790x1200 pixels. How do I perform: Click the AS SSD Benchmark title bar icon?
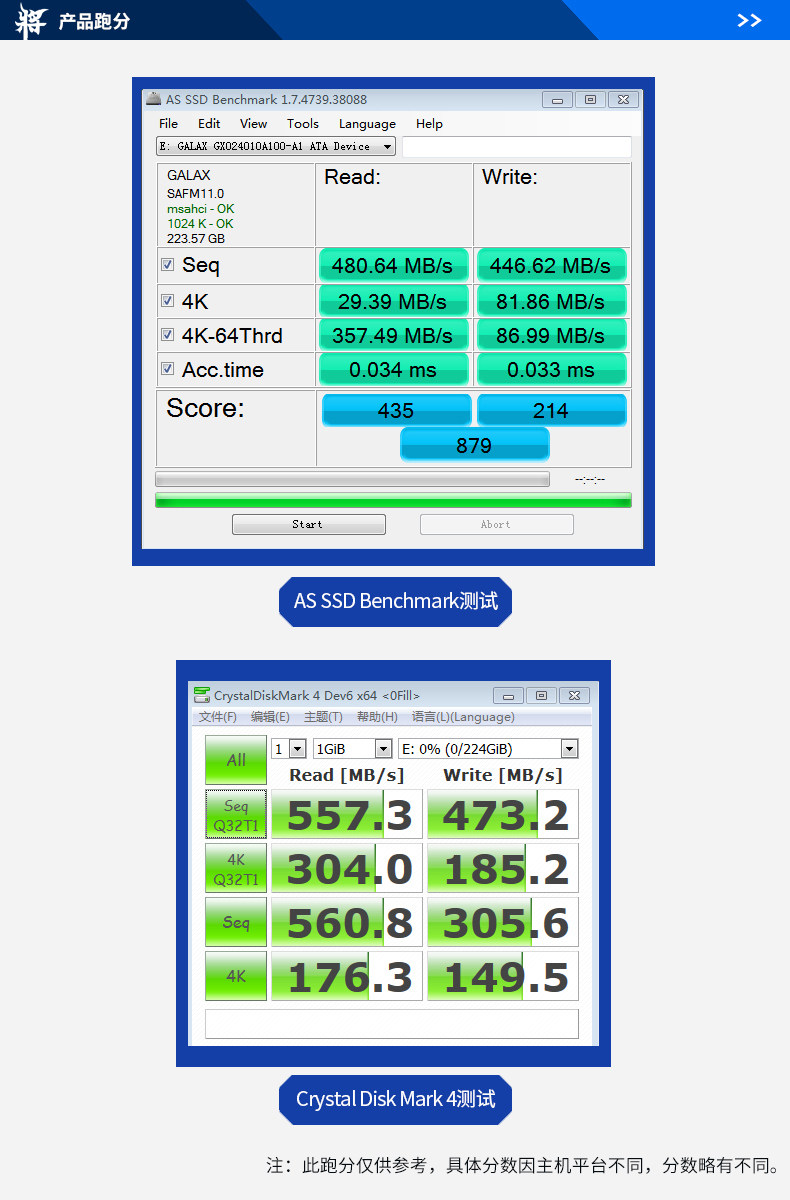point(153,99)
